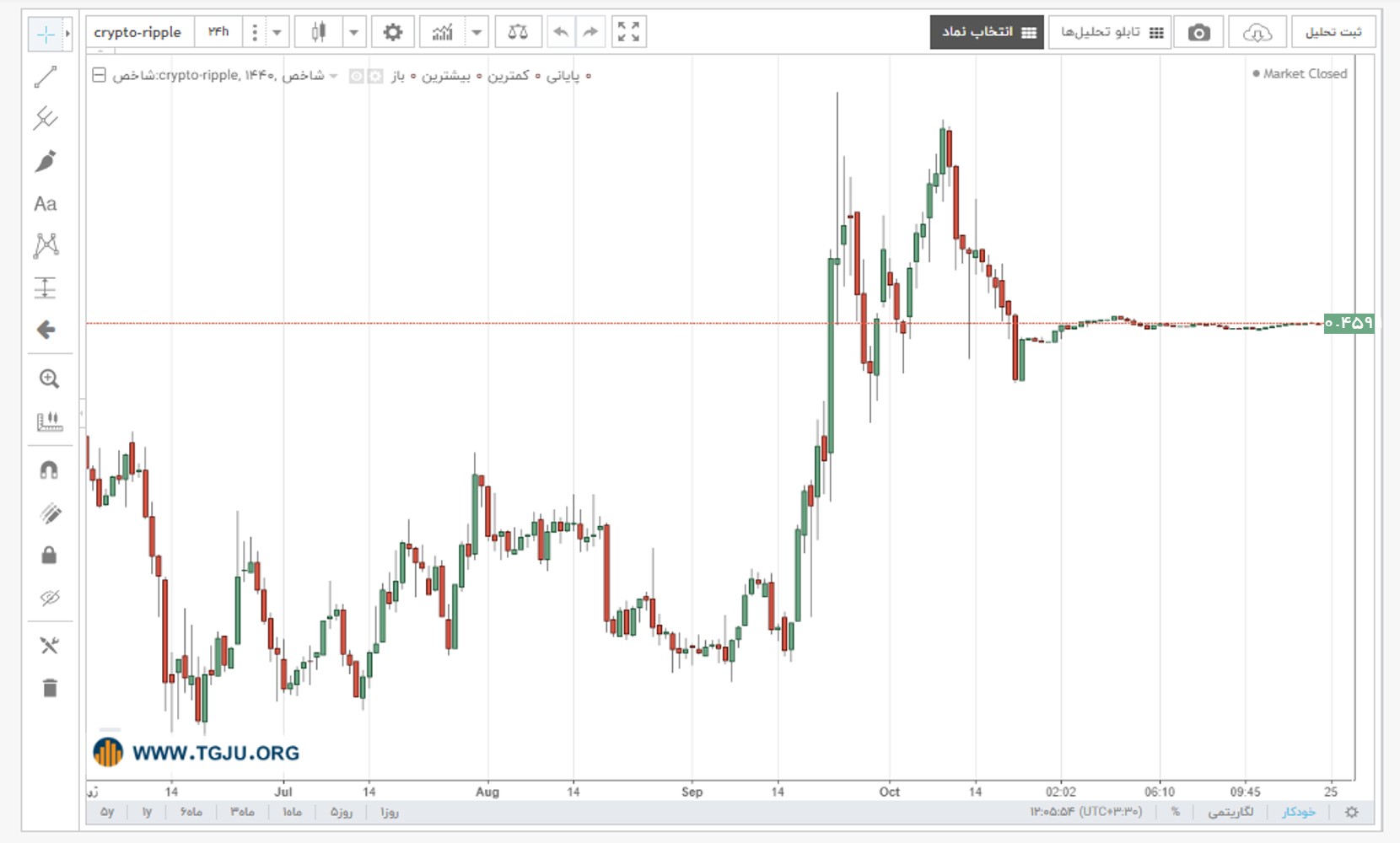
Task: Click the cloud save/load chart icon
Action: [x=1257, y=32]
